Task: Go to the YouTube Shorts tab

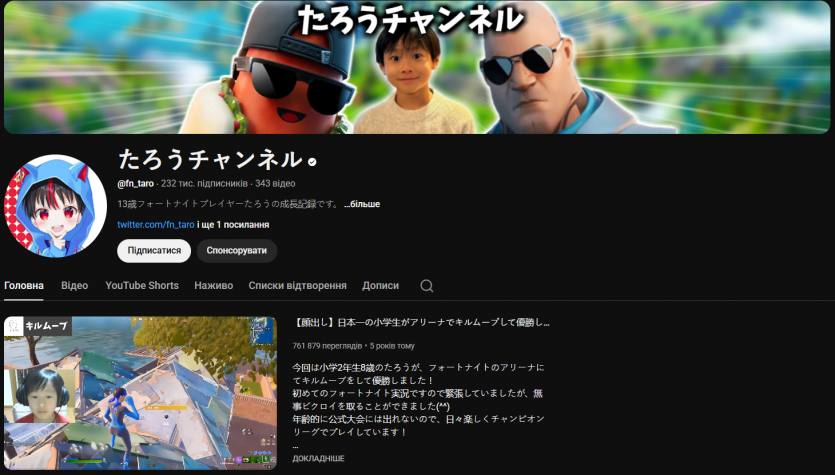Action: [x=142, y=286]
